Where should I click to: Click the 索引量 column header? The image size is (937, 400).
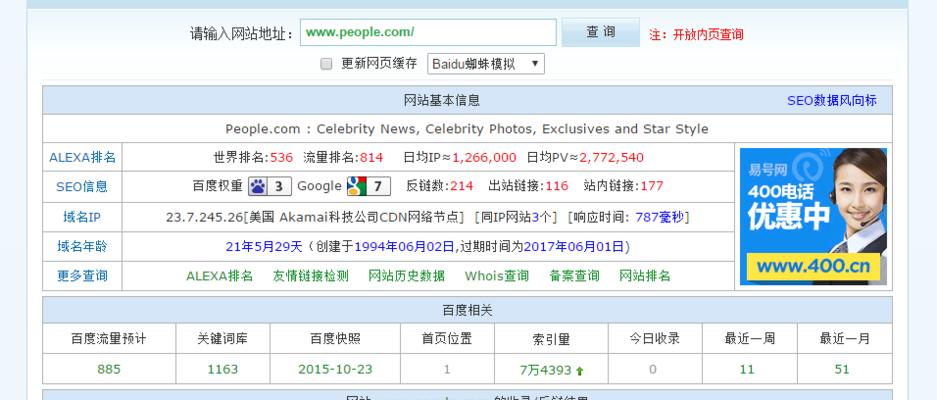[551, 340]
